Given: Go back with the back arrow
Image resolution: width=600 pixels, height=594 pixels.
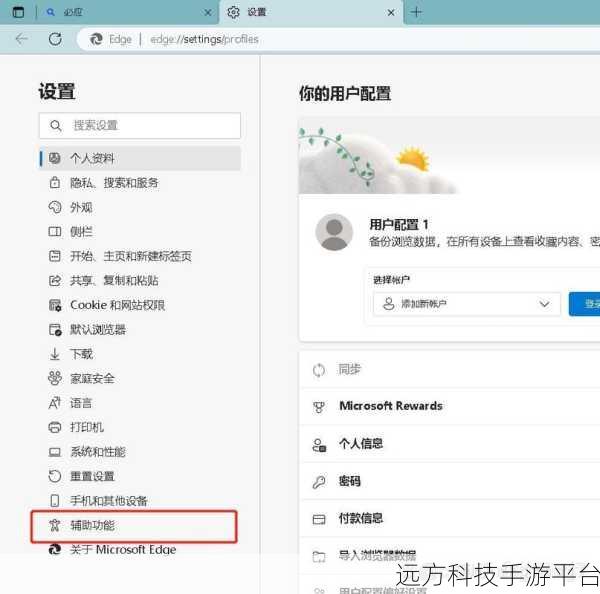Looking at the screenshot, I should click(21, 39).
